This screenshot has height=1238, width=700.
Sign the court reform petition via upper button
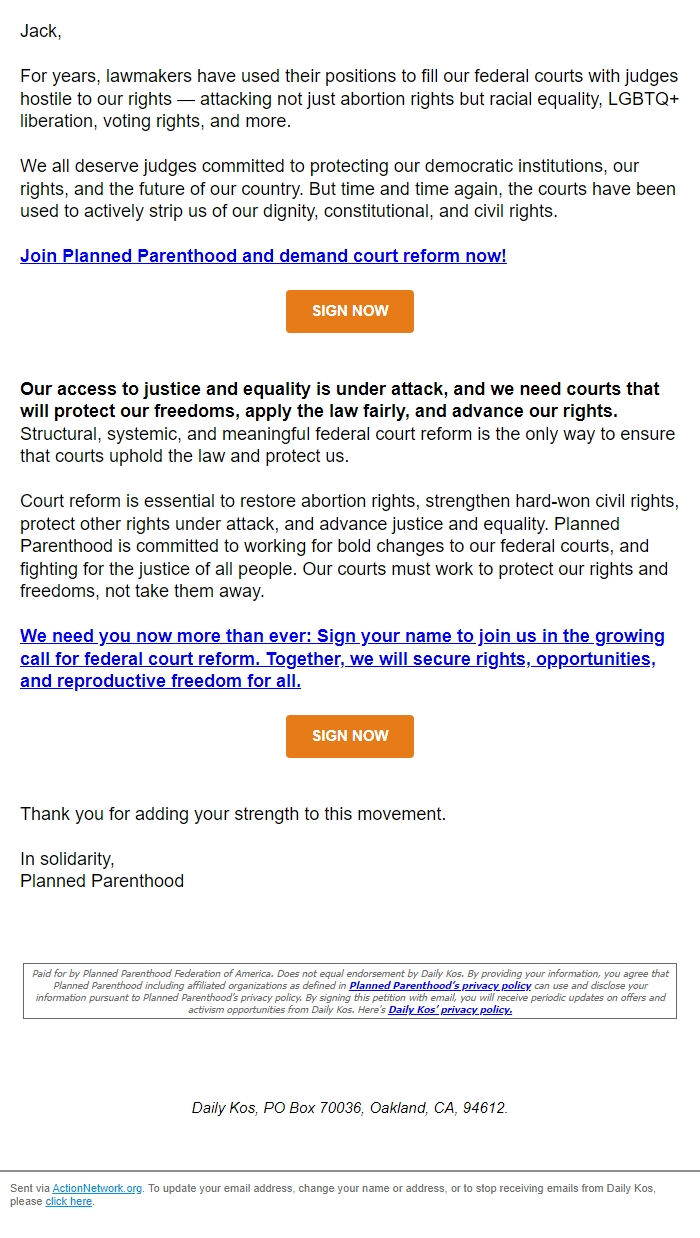pyautogui.click(x=349, y=311)
